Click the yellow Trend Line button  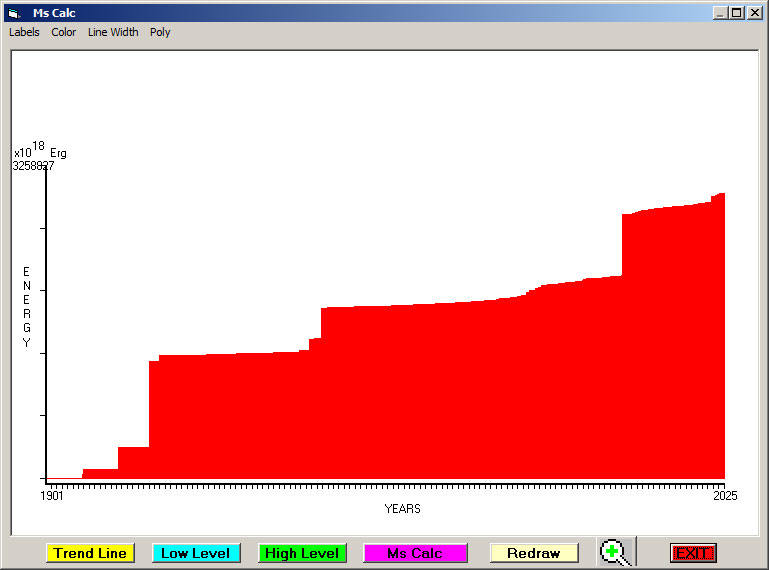click(90, 553)
